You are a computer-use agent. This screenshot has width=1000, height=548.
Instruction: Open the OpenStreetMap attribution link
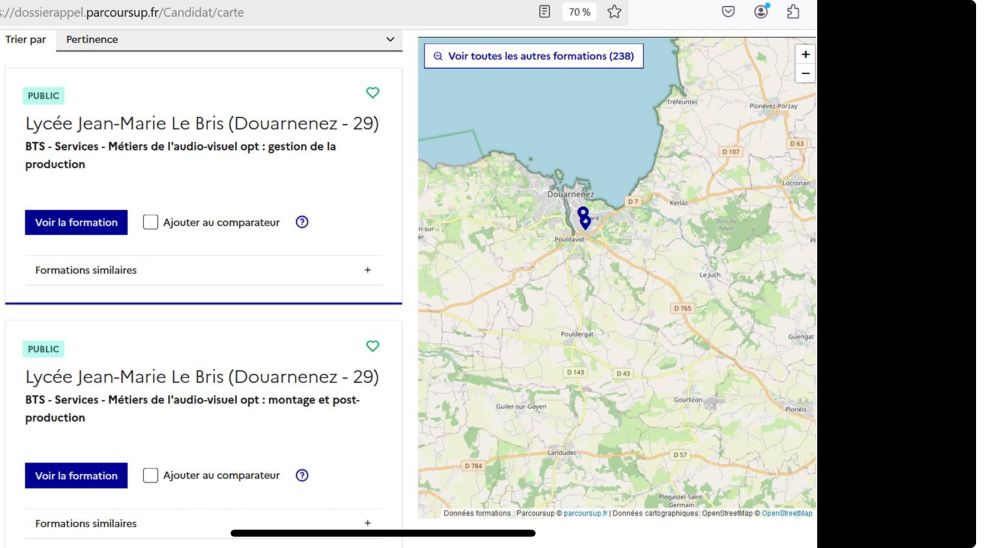pyautogui.click(x=786, y=513)
